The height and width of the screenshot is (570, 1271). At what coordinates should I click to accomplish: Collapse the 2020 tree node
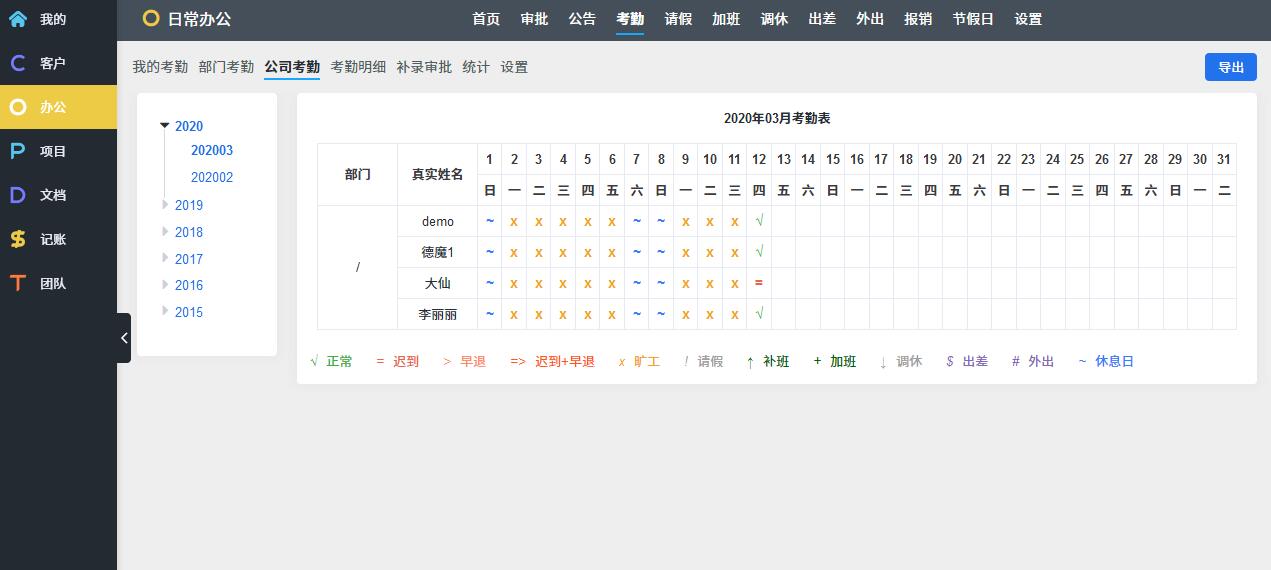(x=165, y=126)
